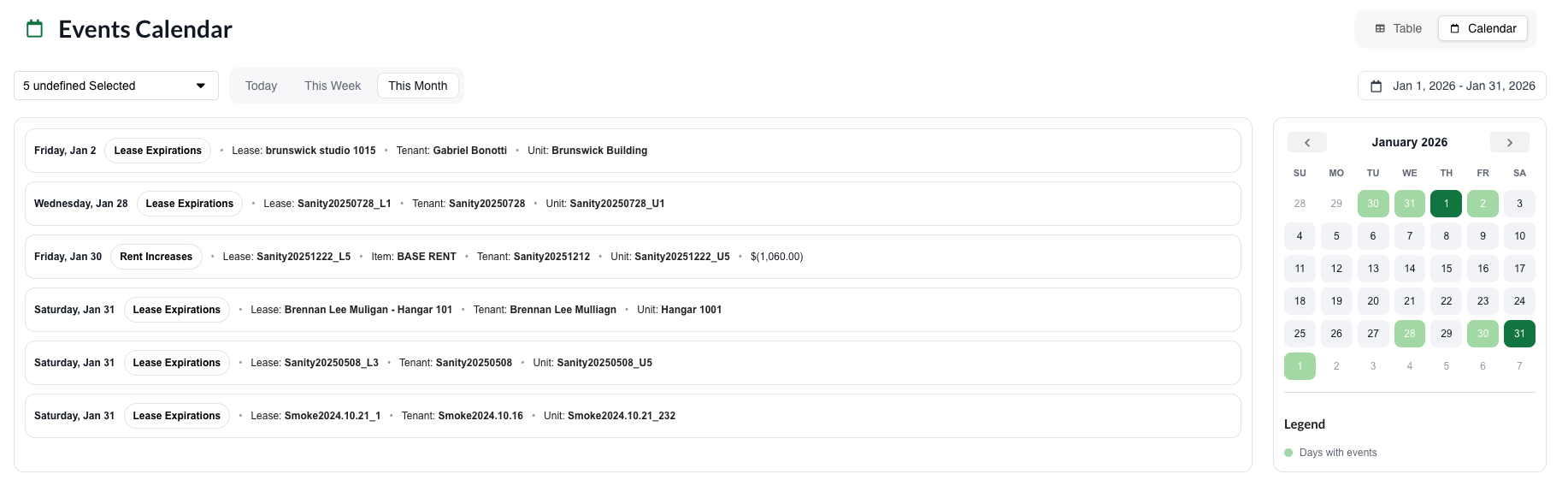Select January 31 in the mini calendar
Viewport: 1568px width, 492px height.
1519,334
